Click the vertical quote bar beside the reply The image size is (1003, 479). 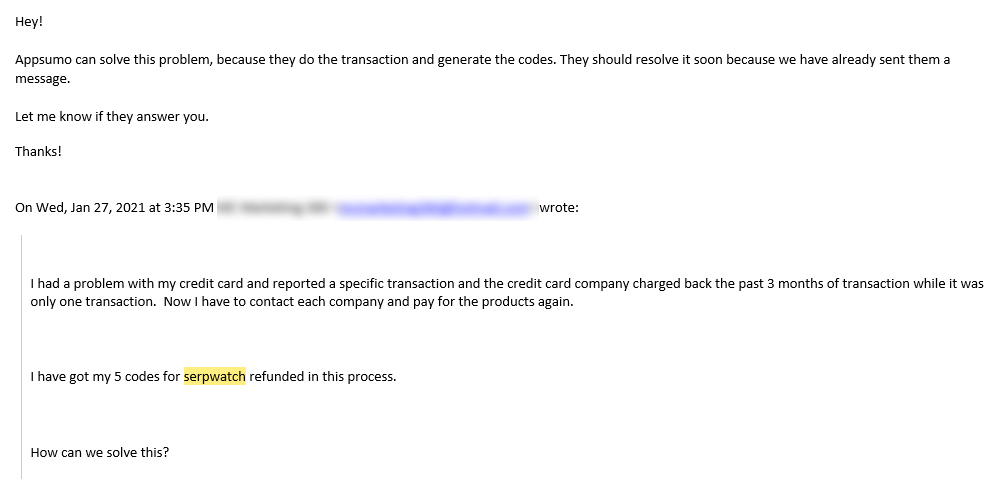pyautogui.click(x=22, y=357)
